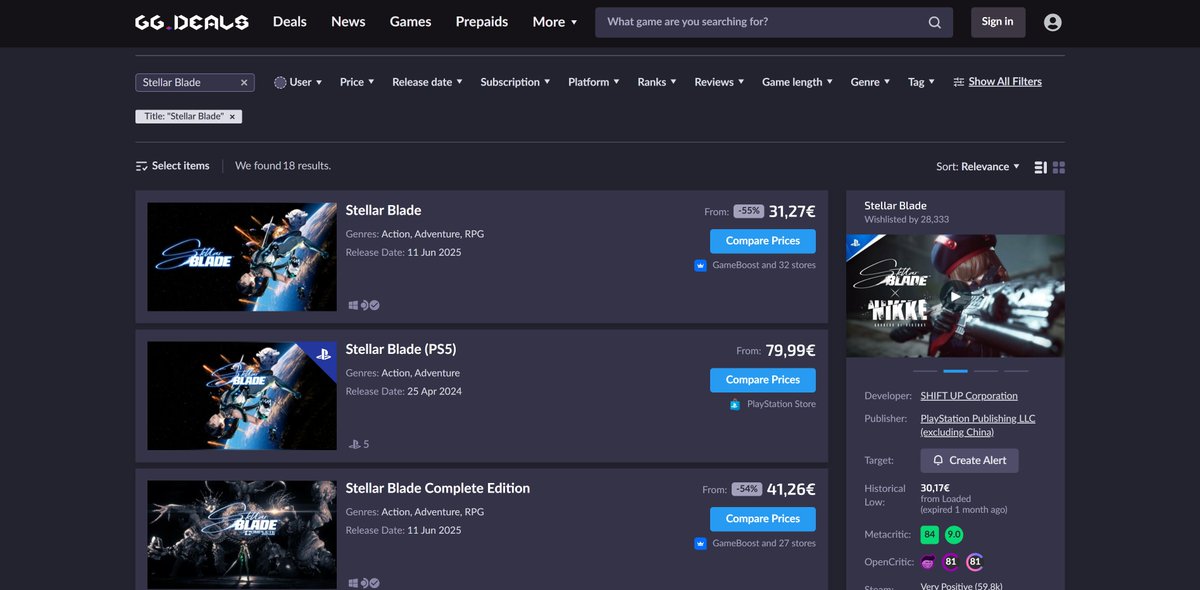Expand the More nav menu
This screenshot has height=590, width=1200.
click(x=555, y=22)
